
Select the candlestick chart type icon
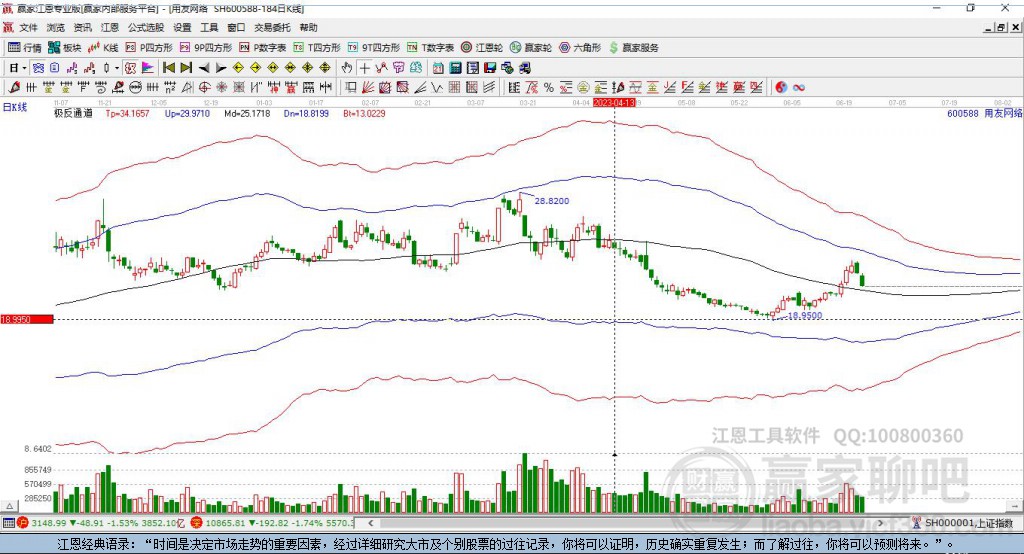(x=106, y=68)
